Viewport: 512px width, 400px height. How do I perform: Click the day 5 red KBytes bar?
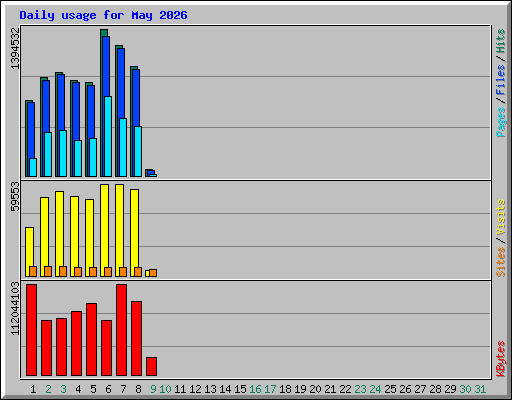click(92, 340)
